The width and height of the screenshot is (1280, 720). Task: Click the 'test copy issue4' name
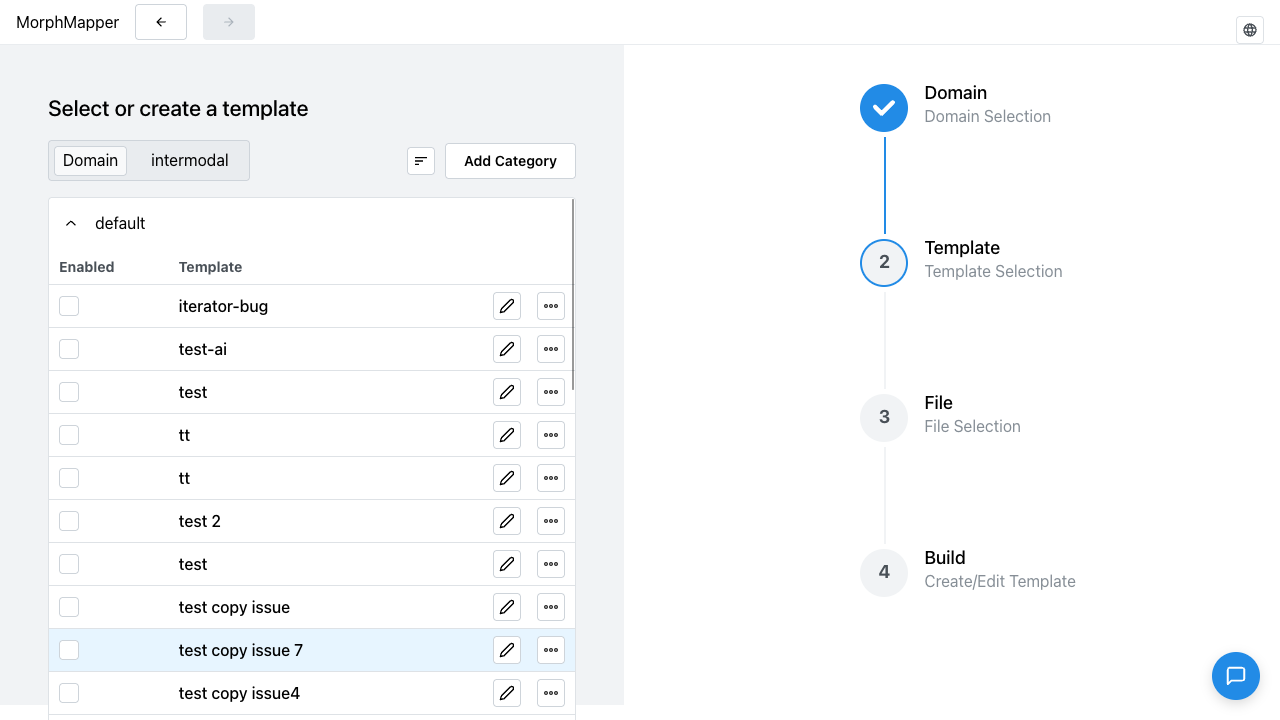click(239, 693)
